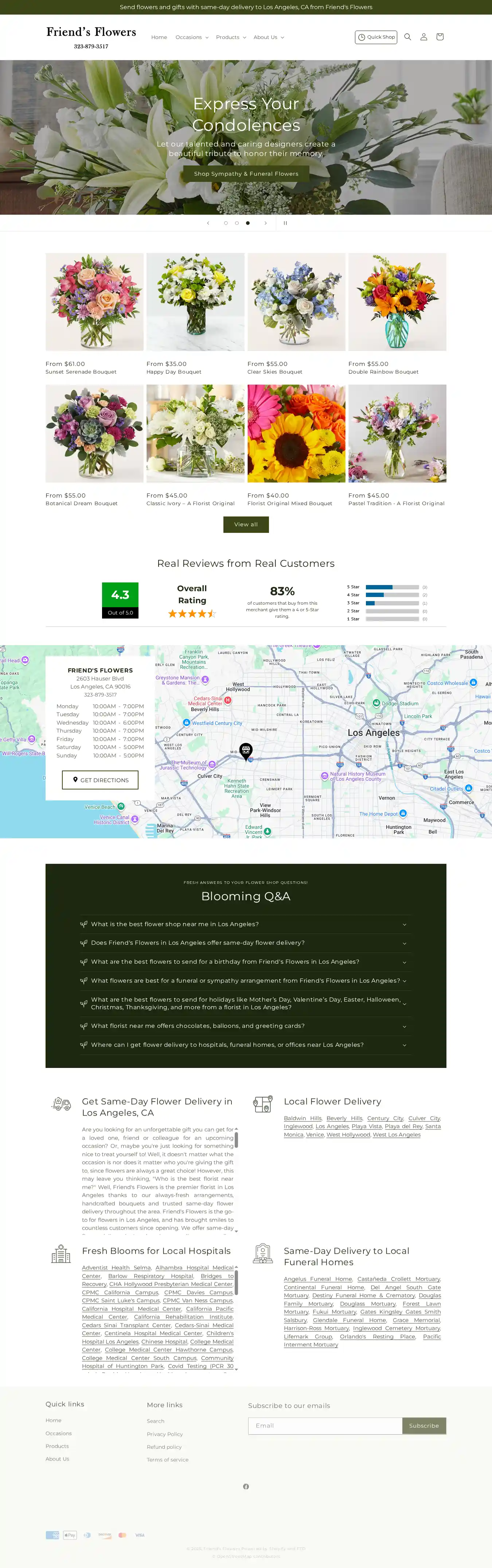Screen dimensions: 492x1568
Task: Click the store location pin on map
Action: 246,750
